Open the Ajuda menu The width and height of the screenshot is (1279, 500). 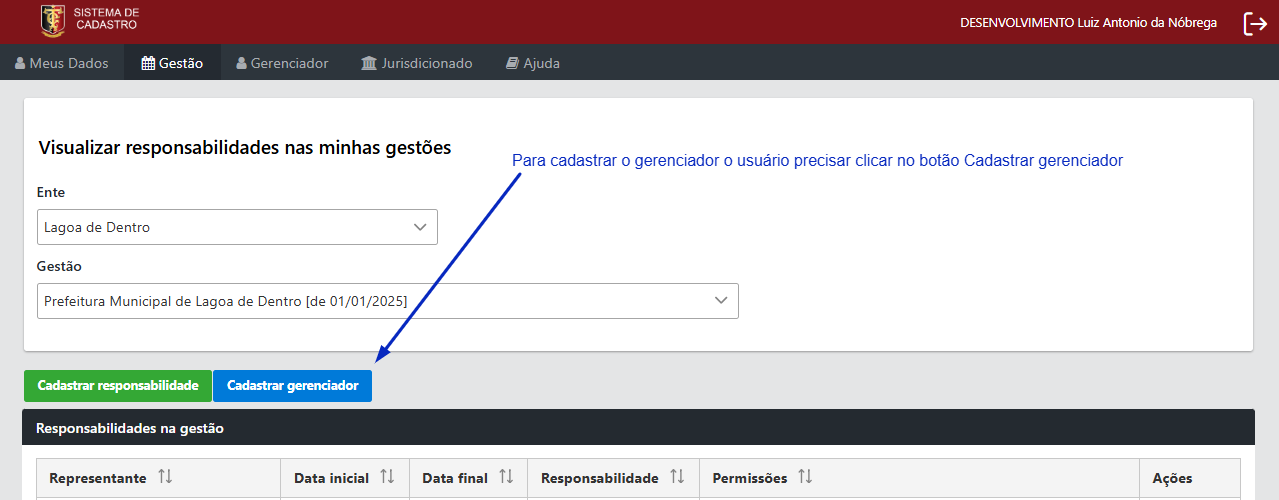532,63
